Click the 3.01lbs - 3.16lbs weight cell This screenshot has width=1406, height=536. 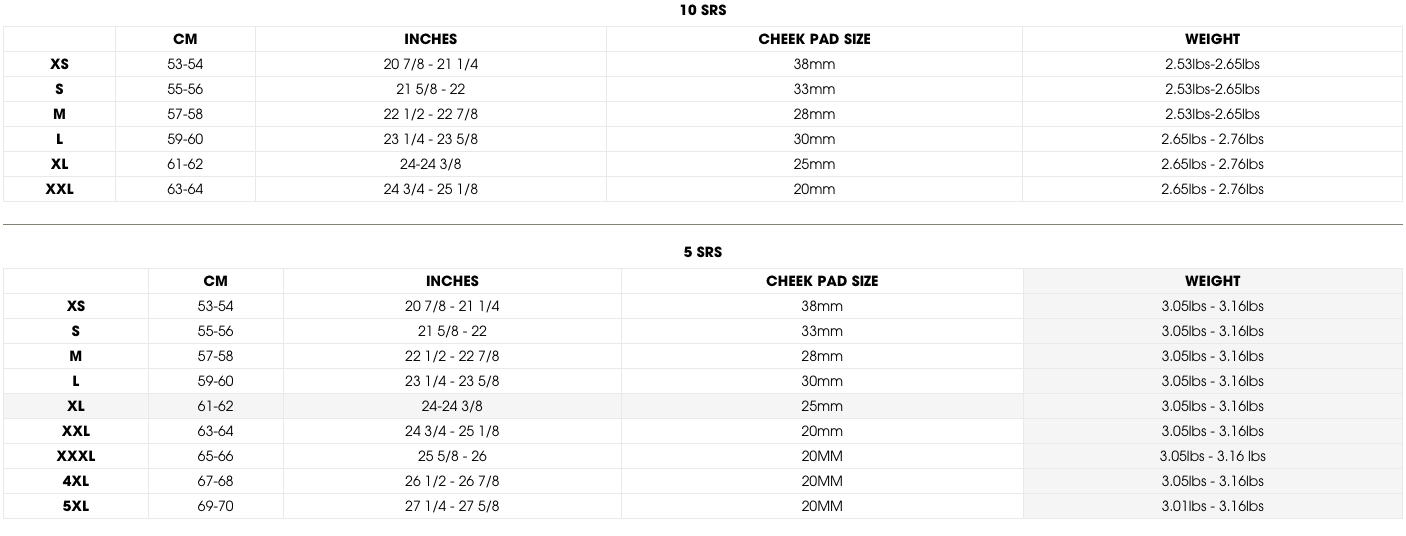point(1212,506)
